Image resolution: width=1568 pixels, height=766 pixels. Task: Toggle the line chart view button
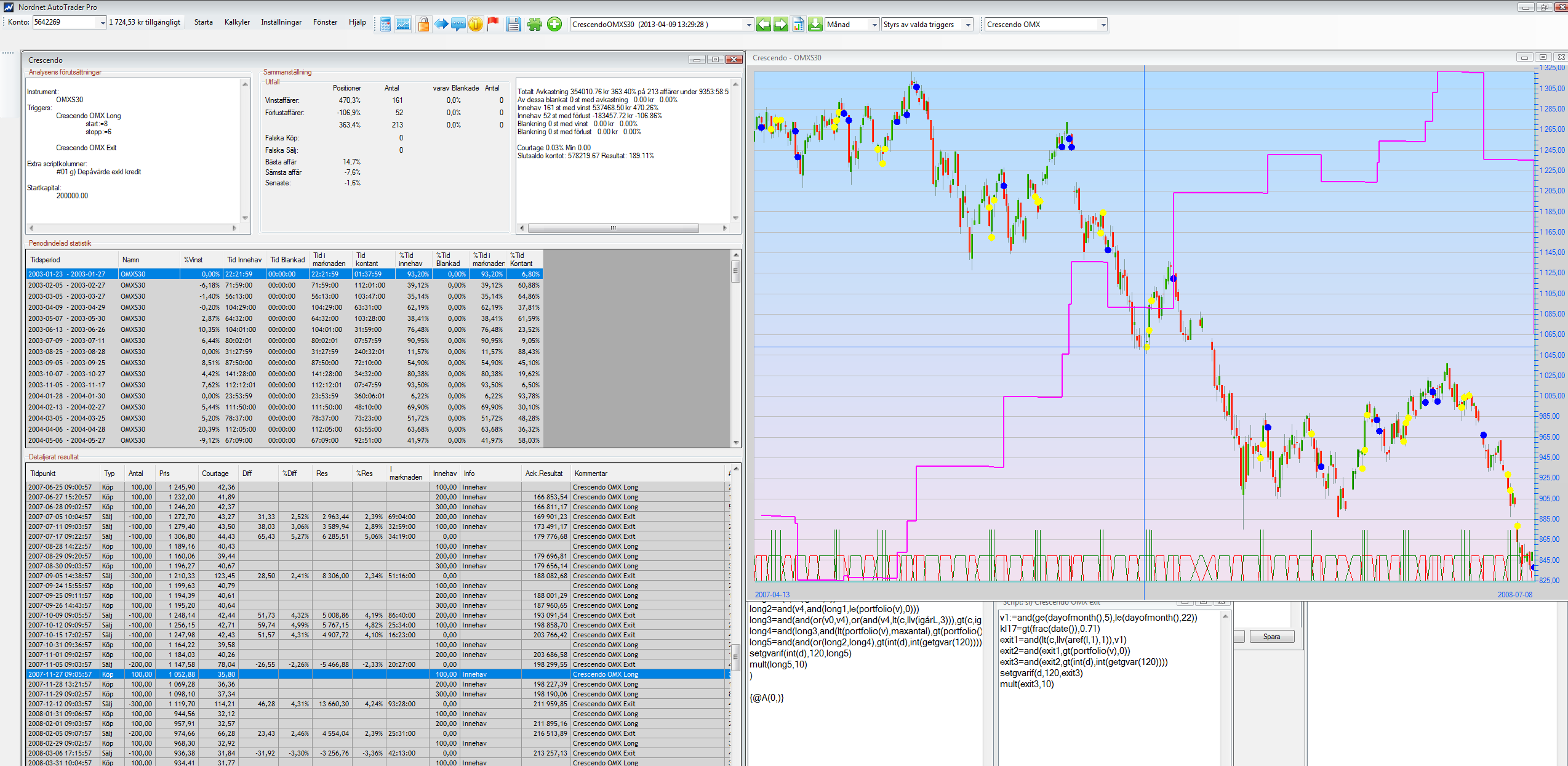click(x=403, y=25)
